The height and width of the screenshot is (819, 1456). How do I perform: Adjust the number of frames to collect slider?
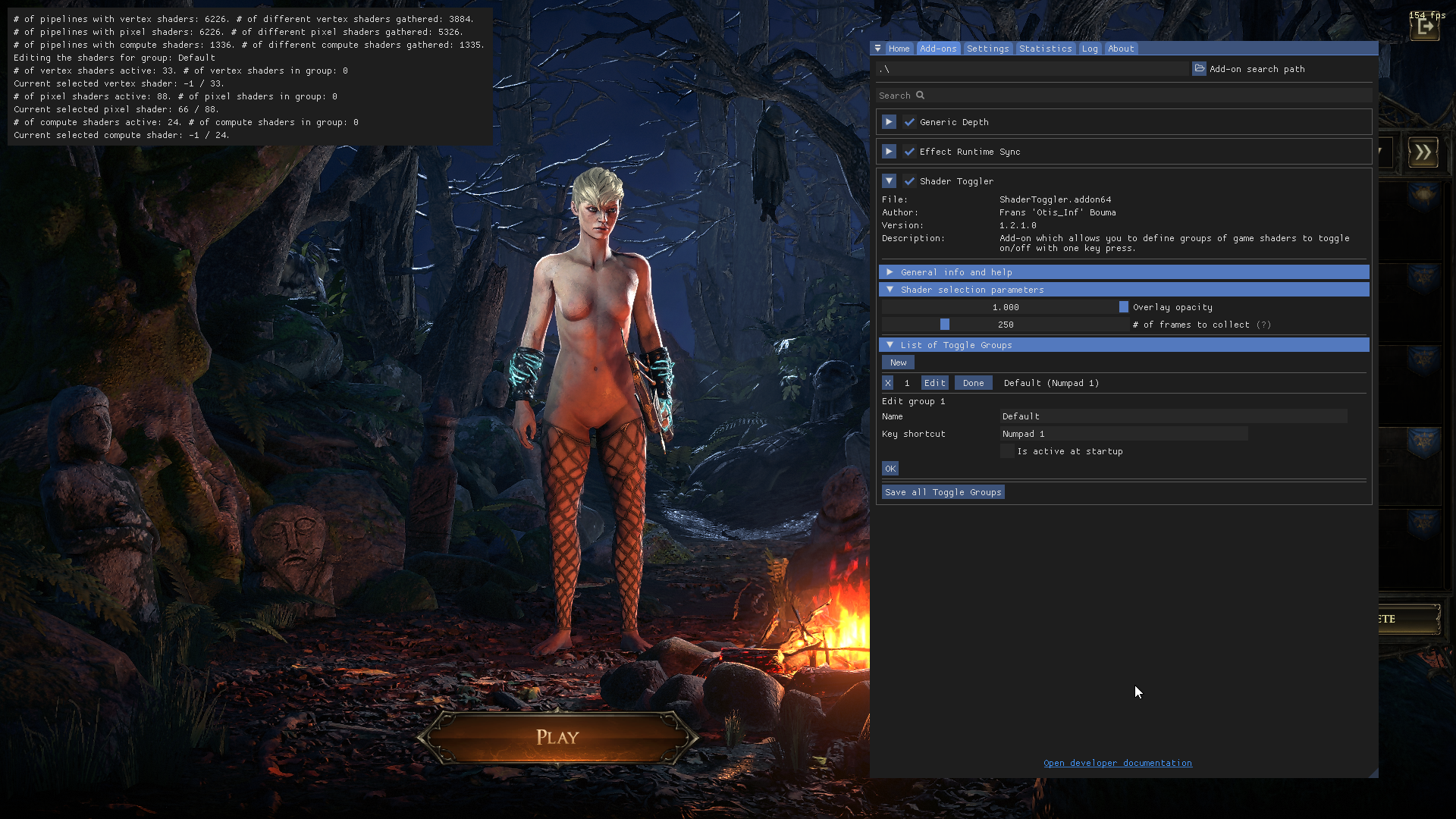point(1006,325)
